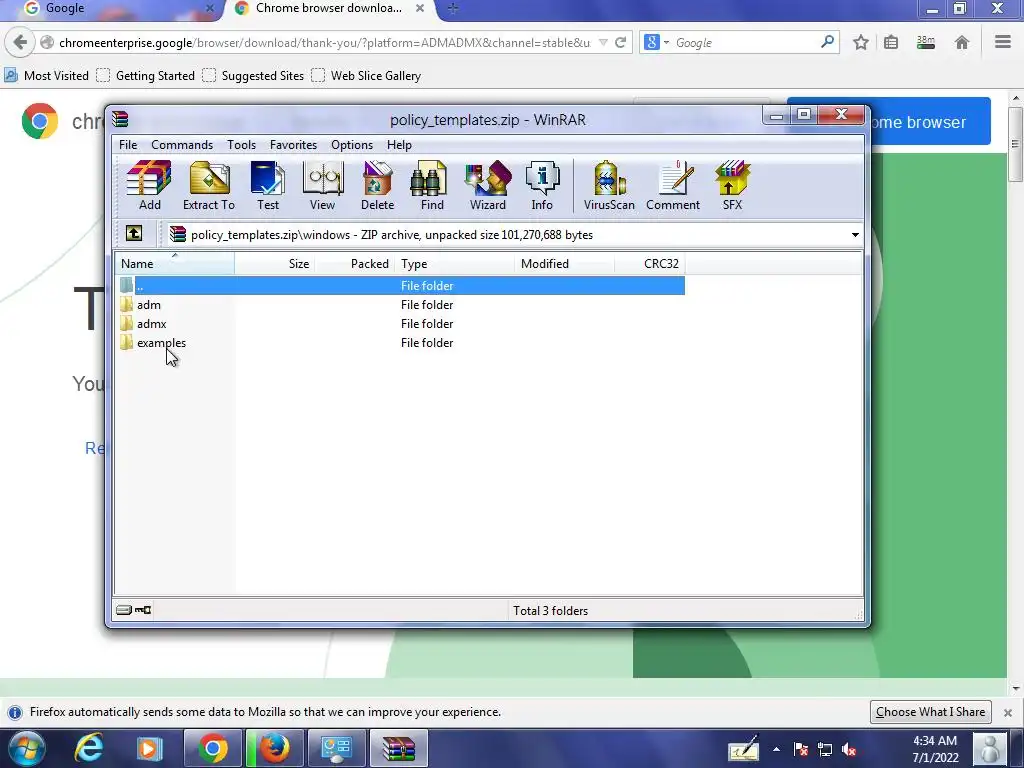Open a new Firefox tab

click(453, 8)
